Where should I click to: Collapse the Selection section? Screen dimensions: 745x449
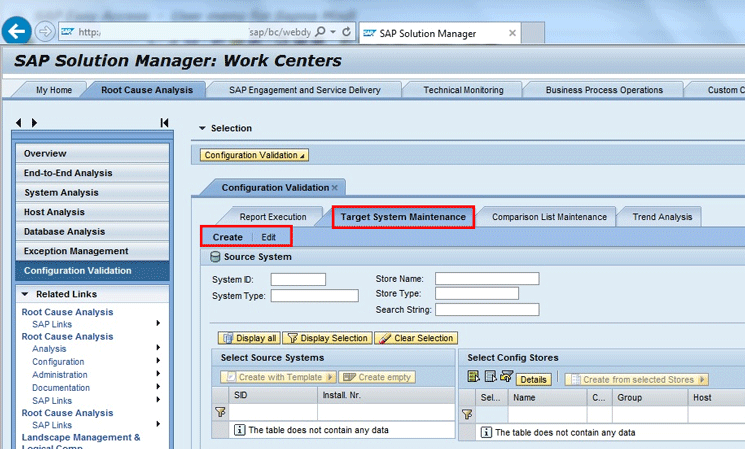point(202,128)
